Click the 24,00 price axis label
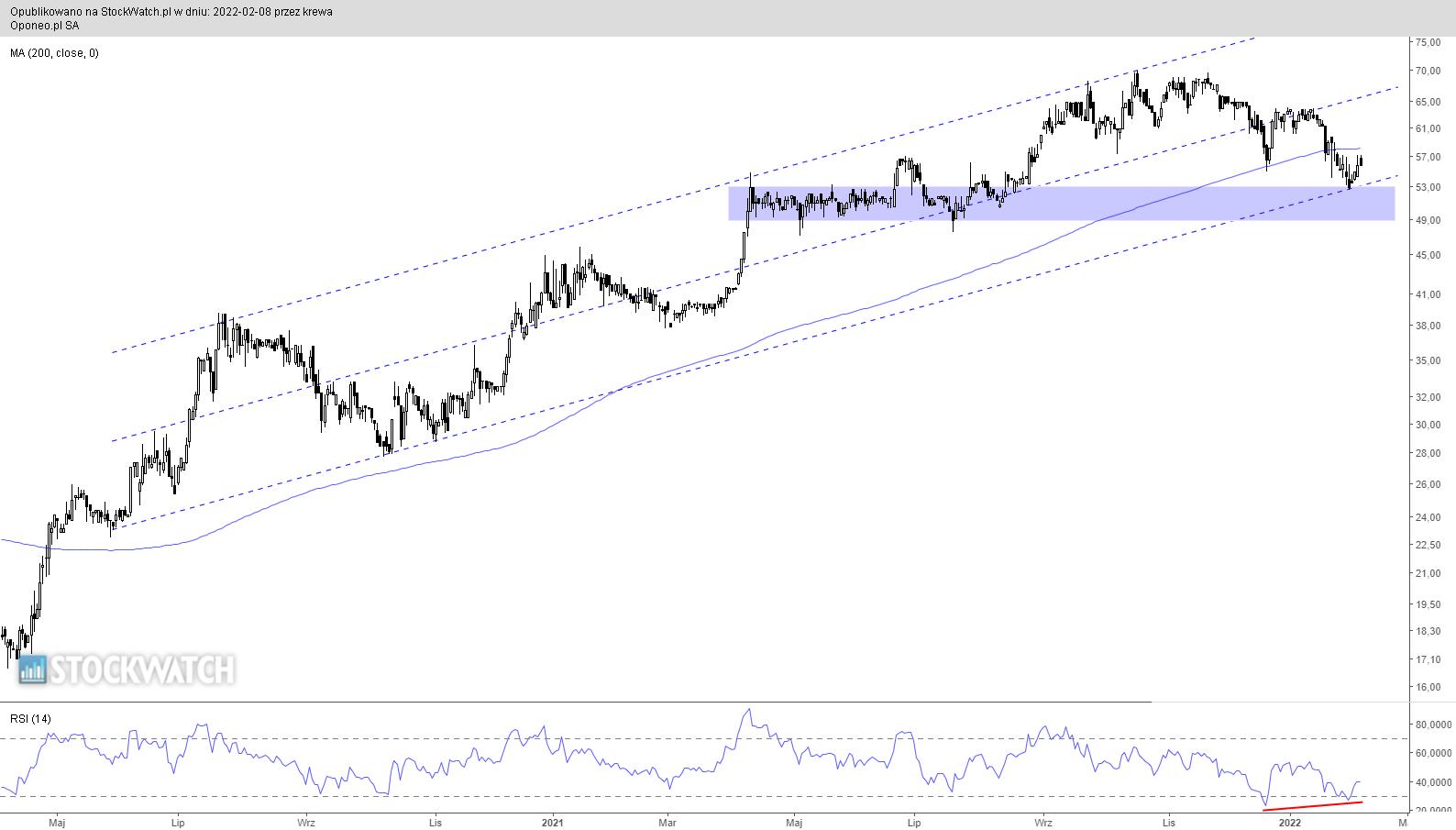The width and height of the screenshot is (1456, 830). [x=1428, y=517]
